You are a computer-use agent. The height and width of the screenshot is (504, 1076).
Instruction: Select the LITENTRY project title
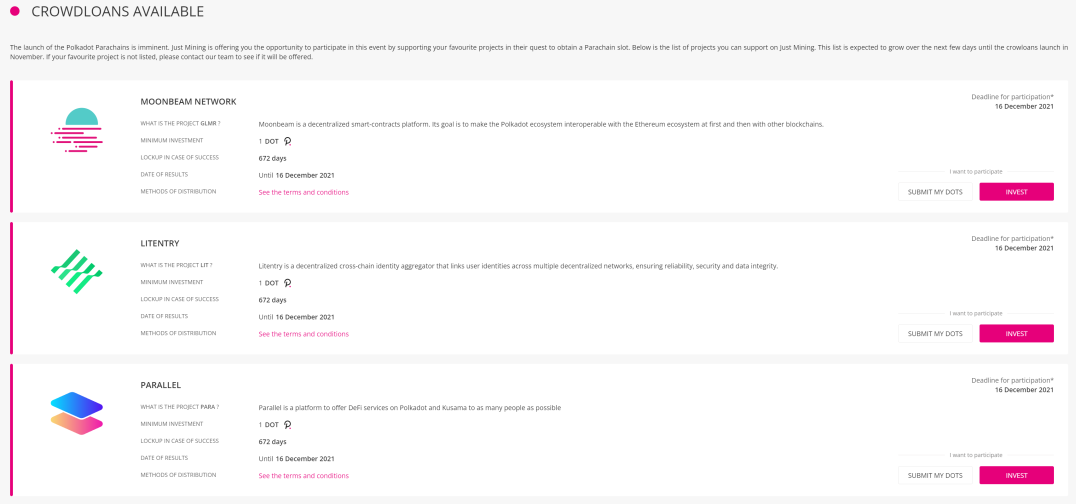coord(160,243)
